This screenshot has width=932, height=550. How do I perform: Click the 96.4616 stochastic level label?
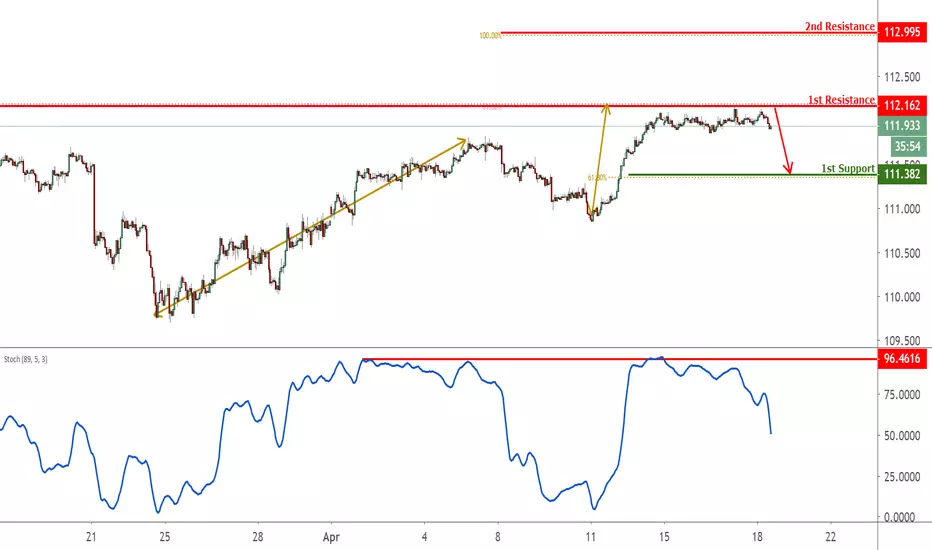tap(902, 359)
